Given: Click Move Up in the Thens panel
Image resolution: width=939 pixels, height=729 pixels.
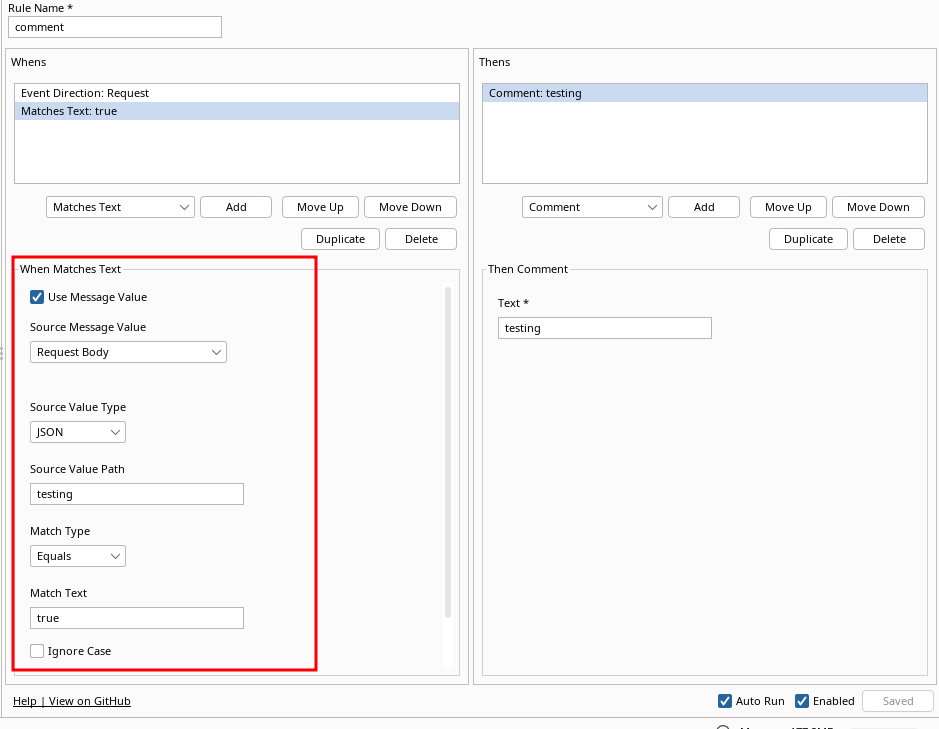Looking at the screenshot, I should click(788, 207).
